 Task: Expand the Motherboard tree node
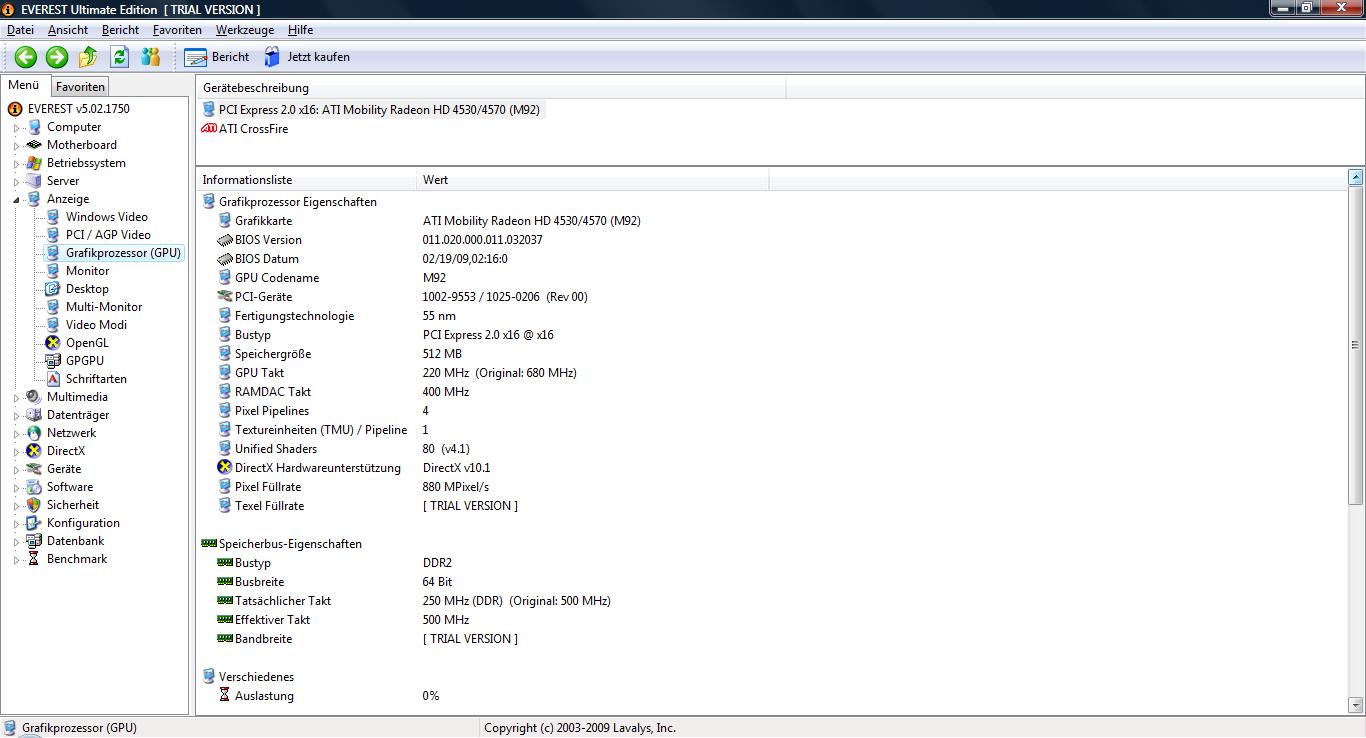pos(16,146)
